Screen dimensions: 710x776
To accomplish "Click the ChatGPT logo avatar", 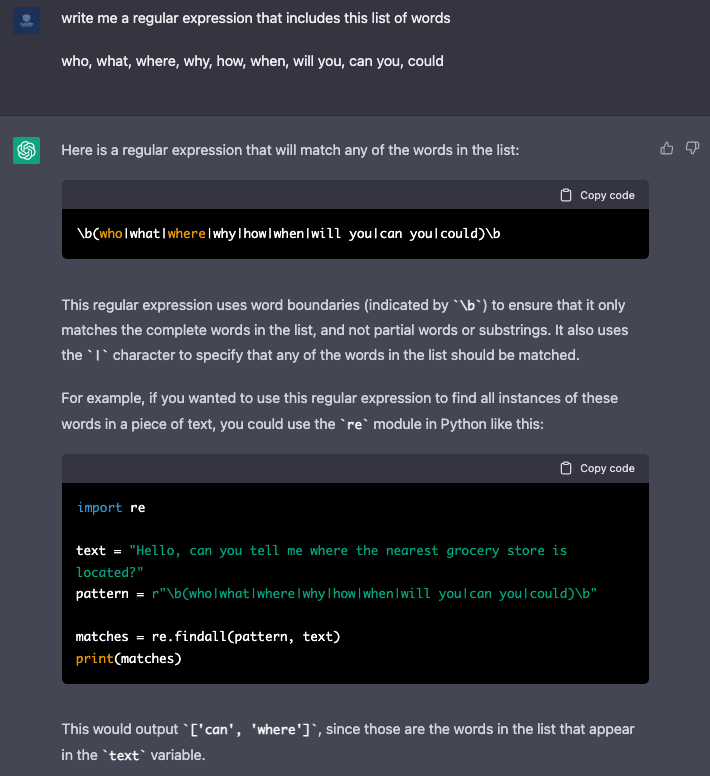I will tap(26, 150).
